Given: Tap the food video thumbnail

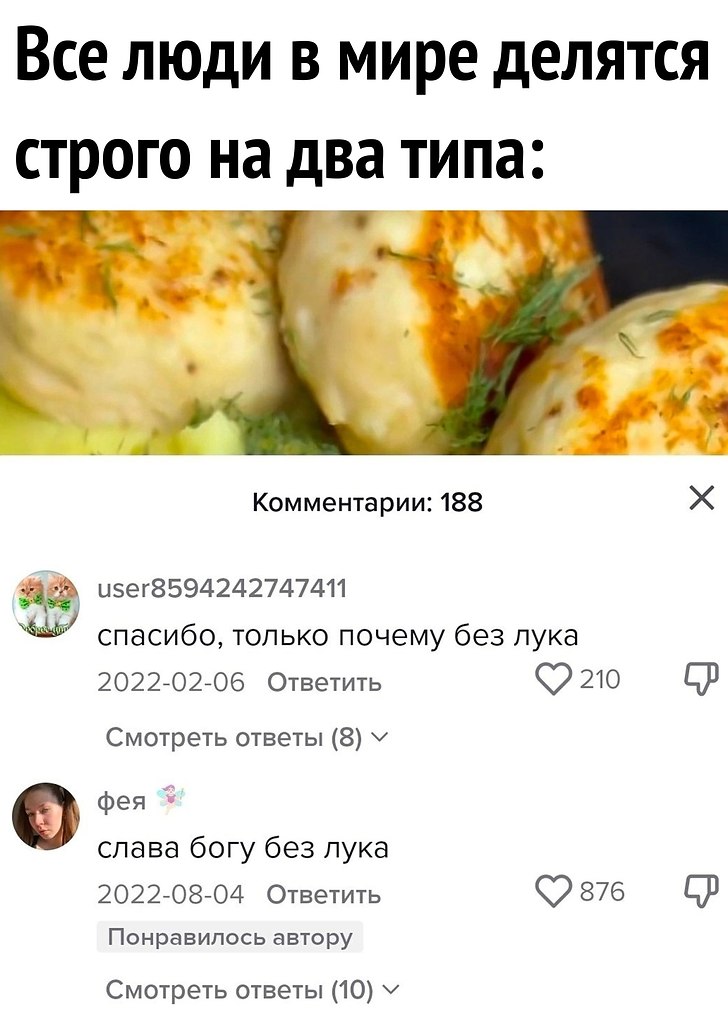Looking at the screenshot, I should click(x=364, y=332).
